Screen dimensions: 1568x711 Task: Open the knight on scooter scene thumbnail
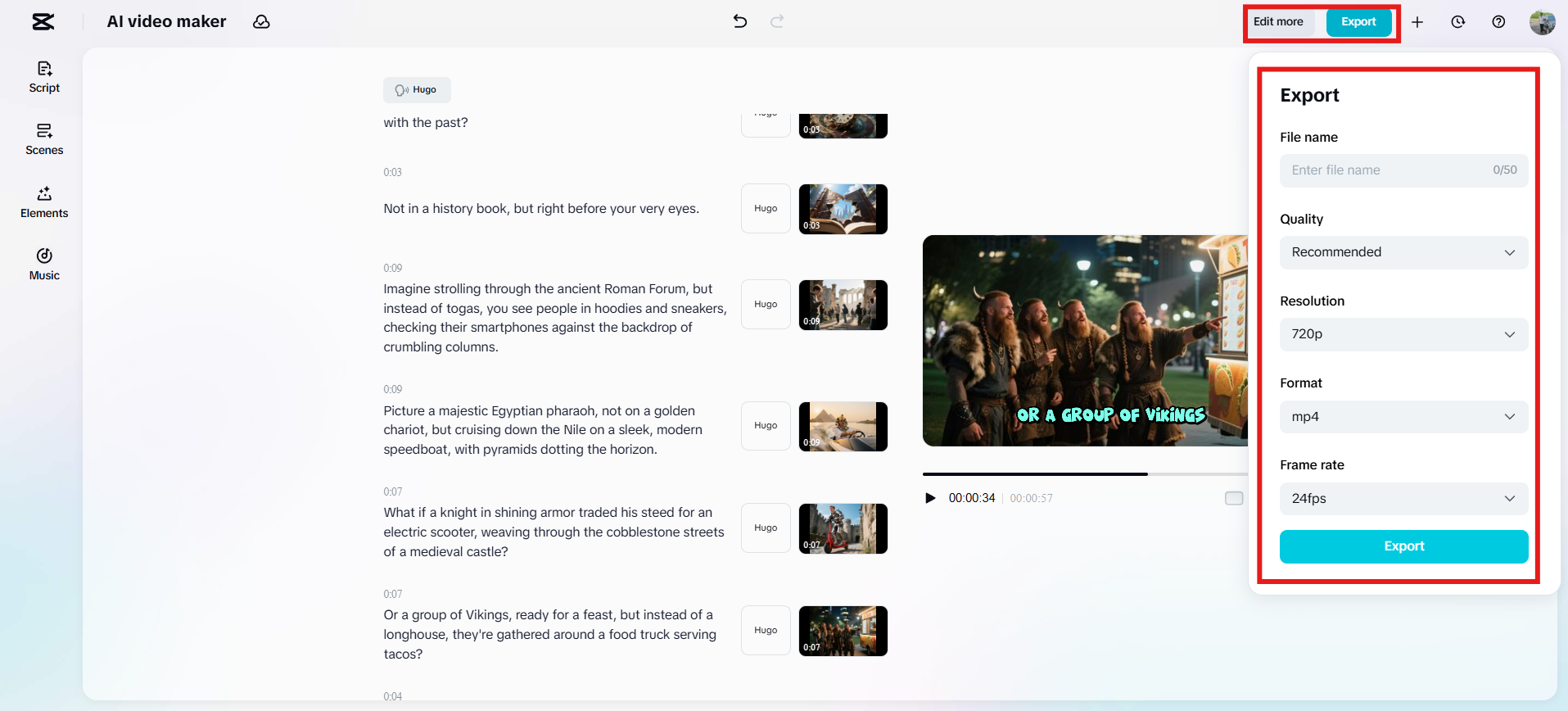[x=843, y=528]
